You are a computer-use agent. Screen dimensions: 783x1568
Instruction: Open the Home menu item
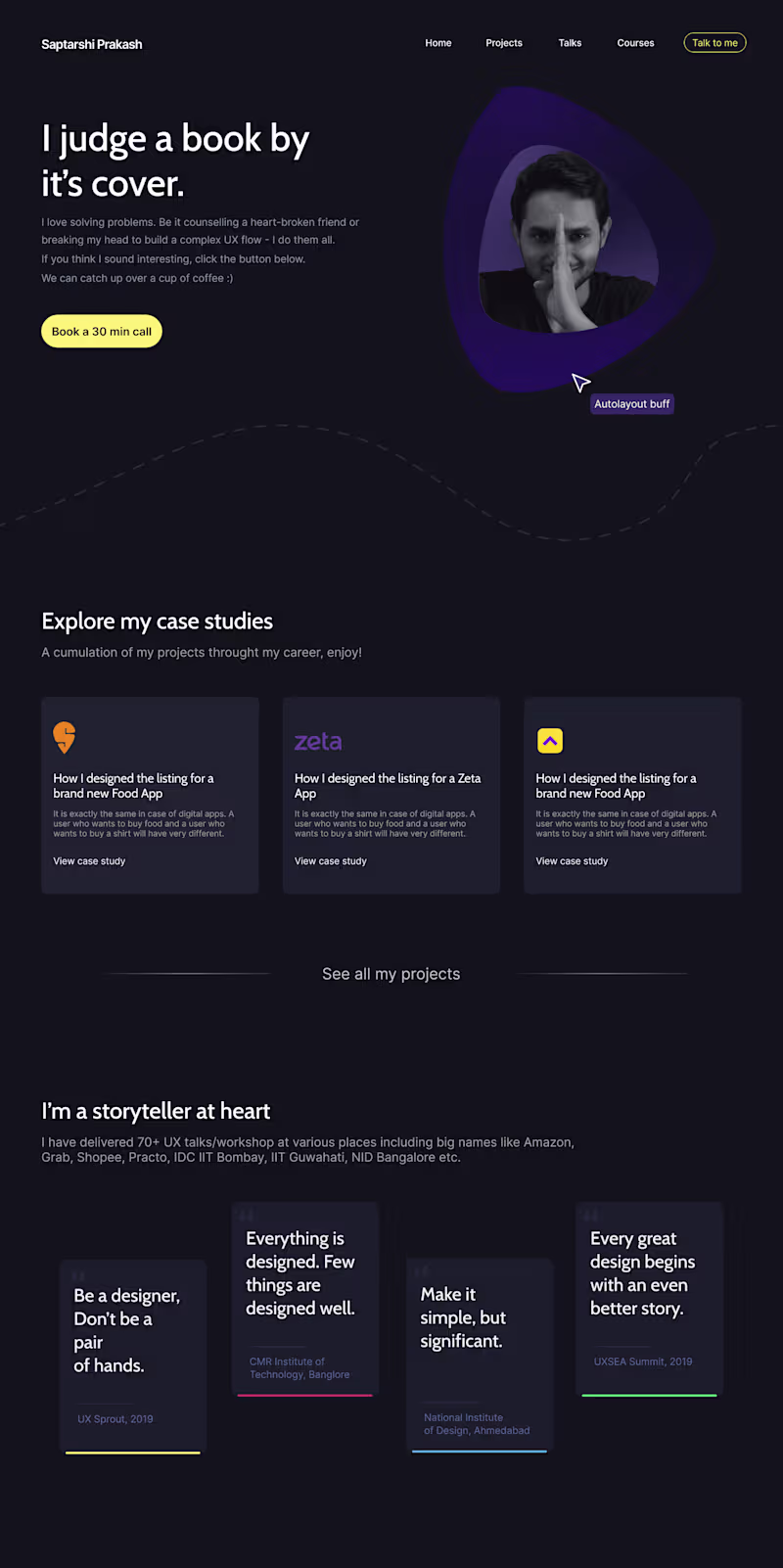(x=438, y=43)
